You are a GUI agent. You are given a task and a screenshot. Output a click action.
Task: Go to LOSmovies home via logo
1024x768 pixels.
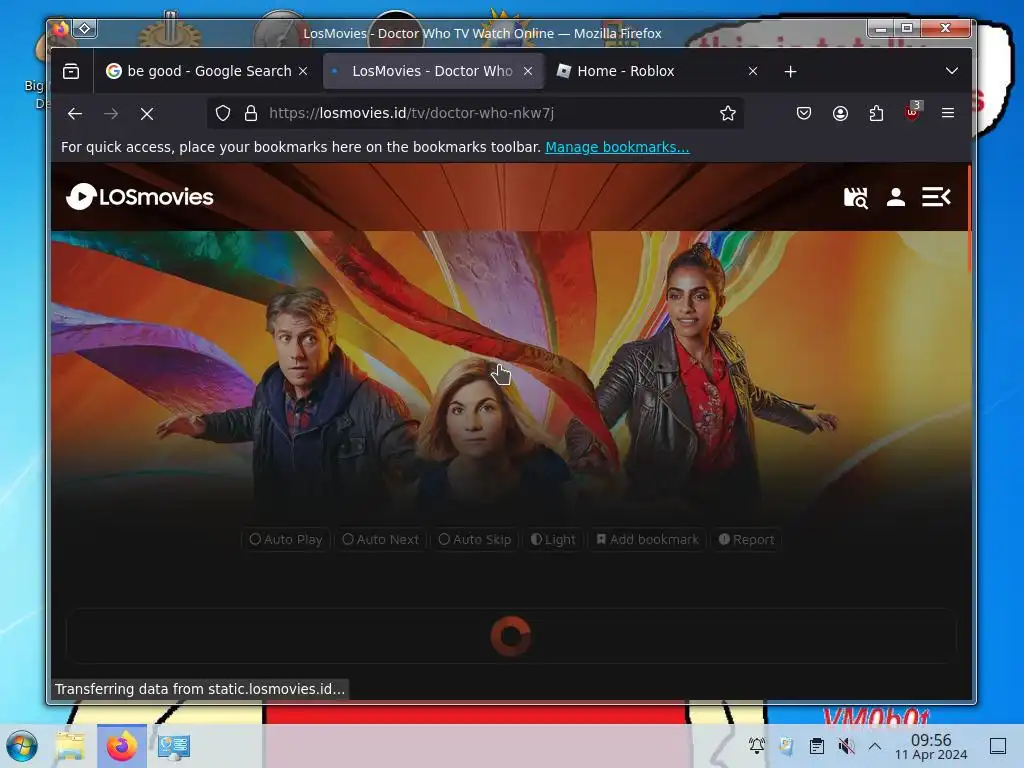point(140,196)
